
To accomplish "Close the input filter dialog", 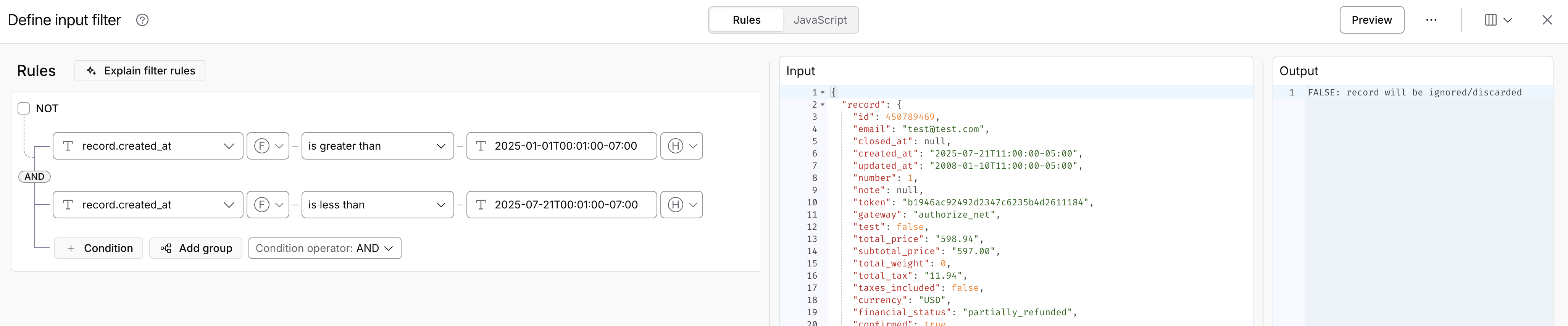I will (x=1547, y=20).
